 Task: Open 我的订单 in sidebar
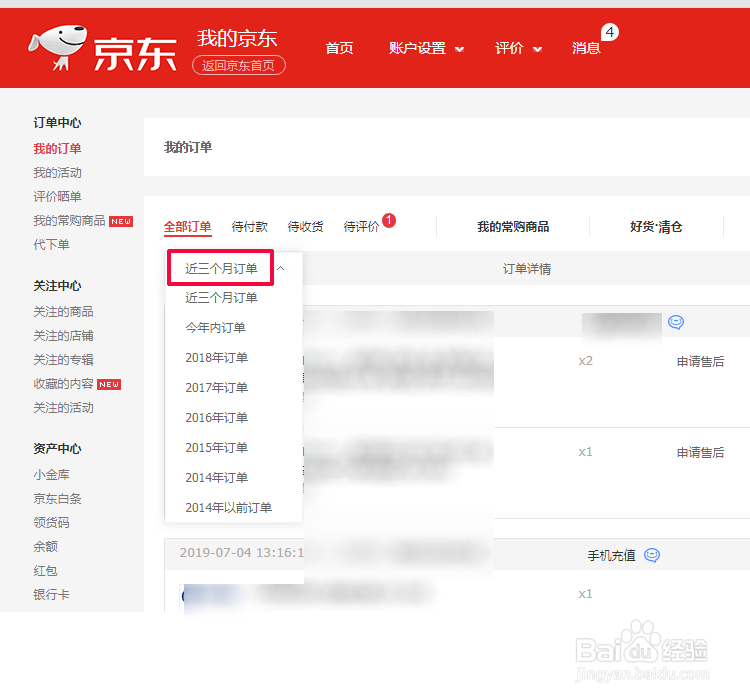point(57,149)
